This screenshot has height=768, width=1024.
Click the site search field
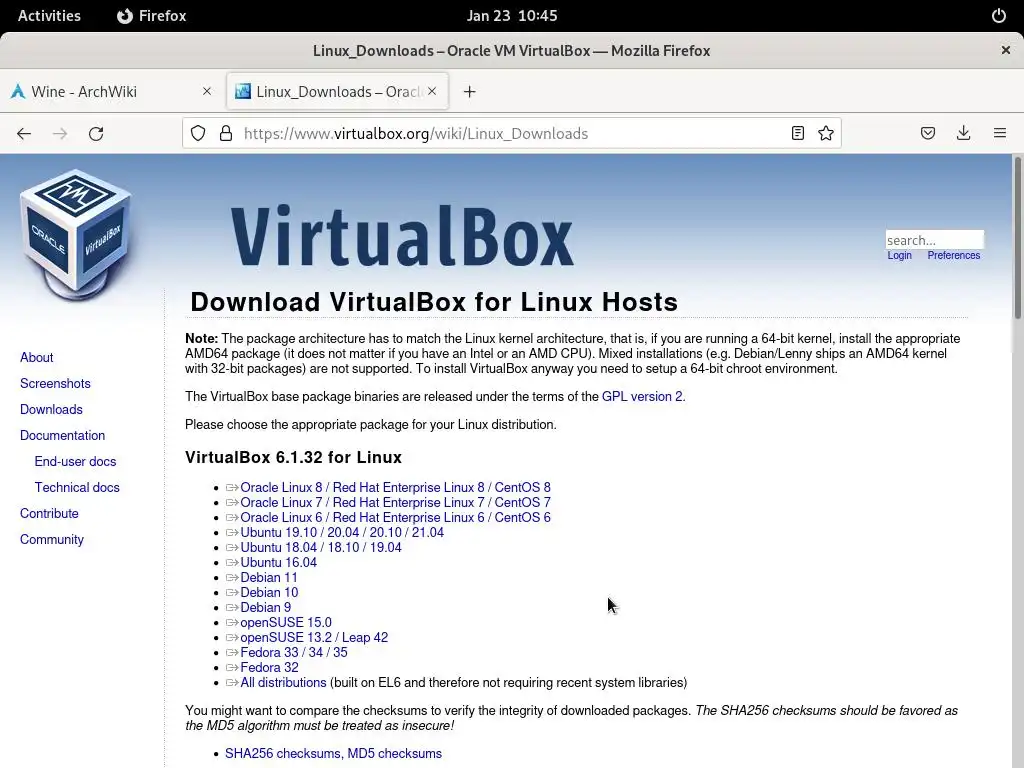pyautogui.click(x=935, y=240)
